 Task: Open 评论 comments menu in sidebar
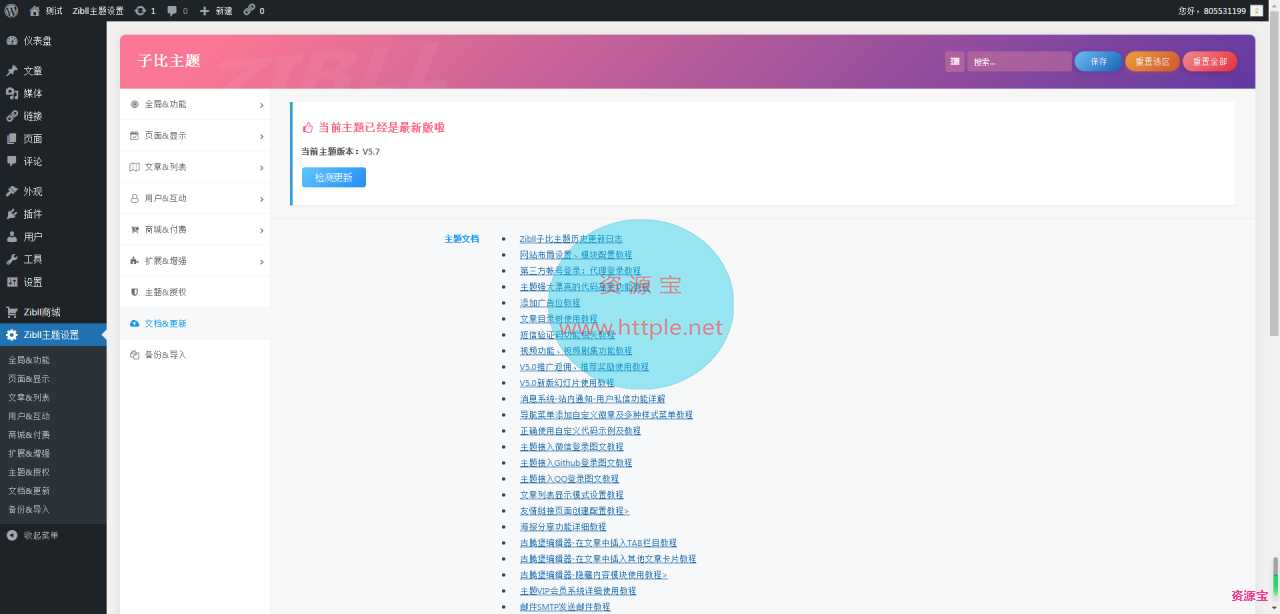click(x=53, y=161)
